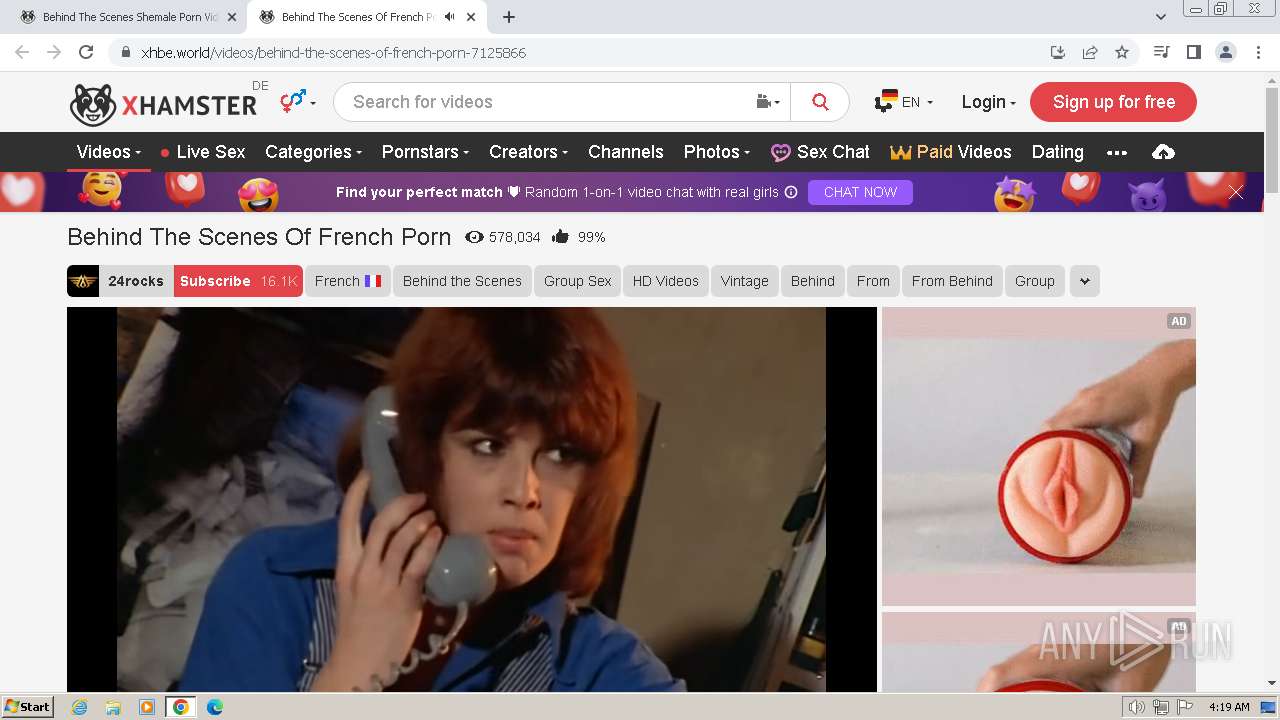Expand more tags with chevron button

[x=1085, y=281]
